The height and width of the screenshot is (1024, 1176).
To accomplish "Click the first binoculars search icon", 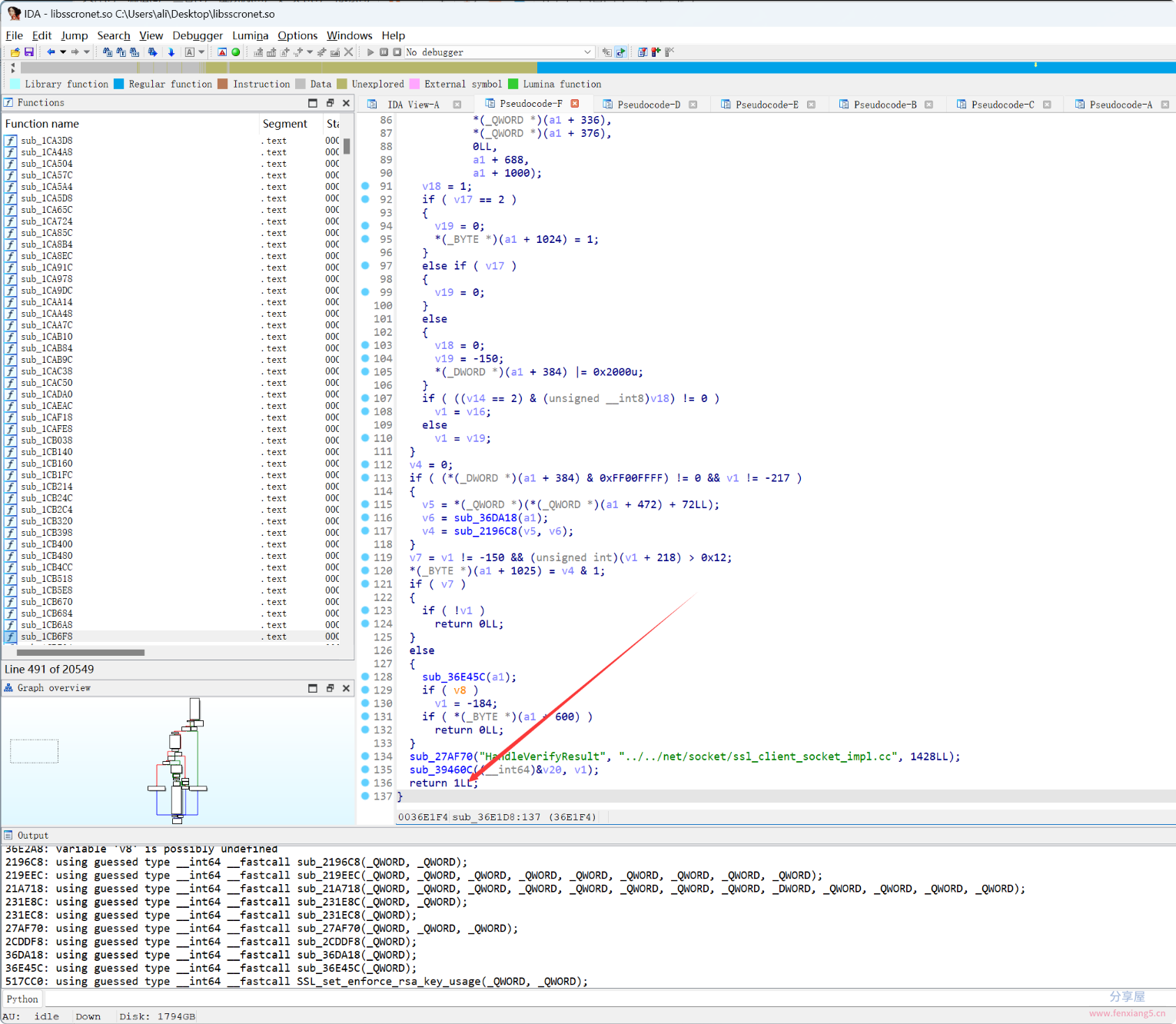I will coord(108,52).
